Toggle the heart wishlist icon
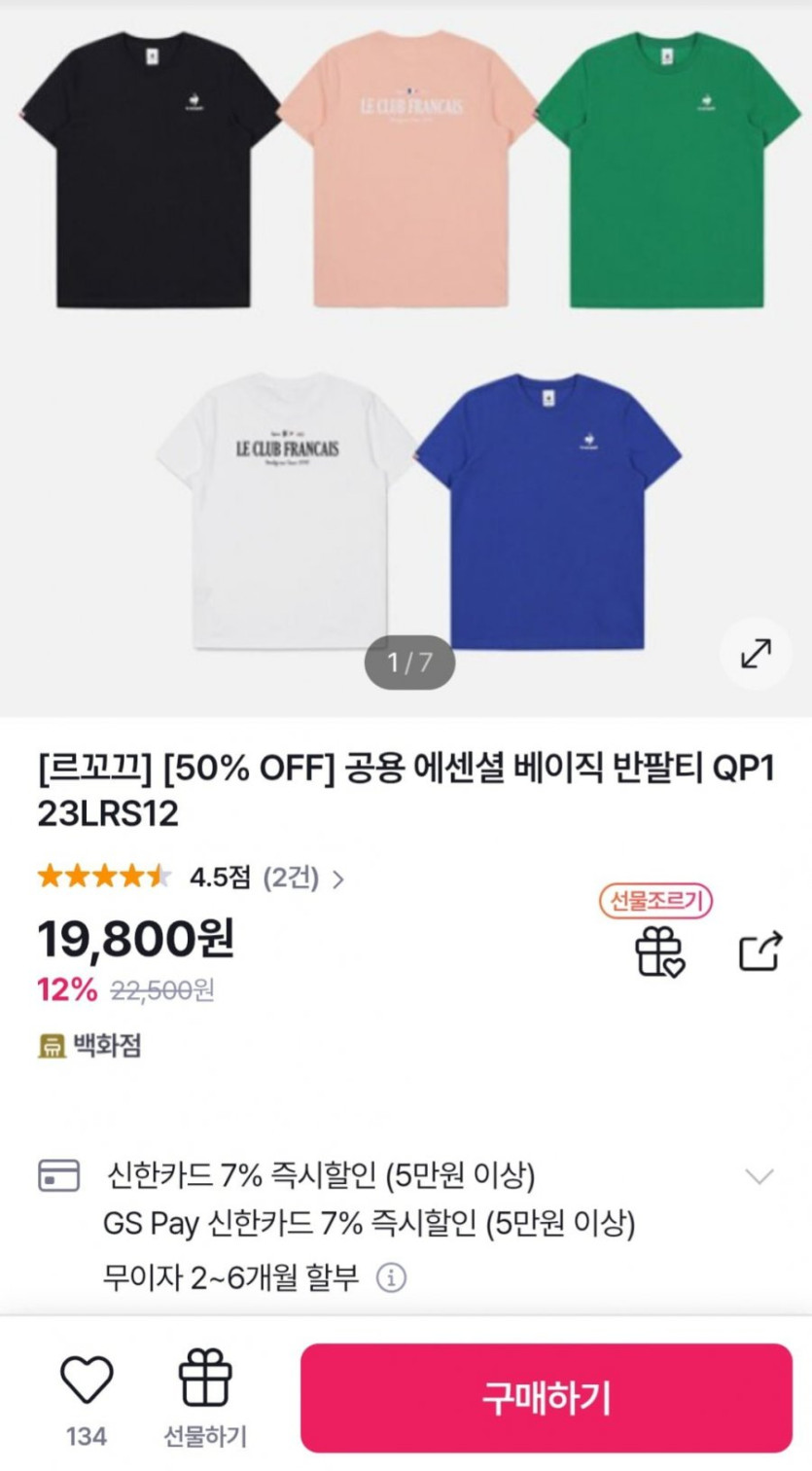The width and height of the screenshot is (812, 1471). point(88,1380)
